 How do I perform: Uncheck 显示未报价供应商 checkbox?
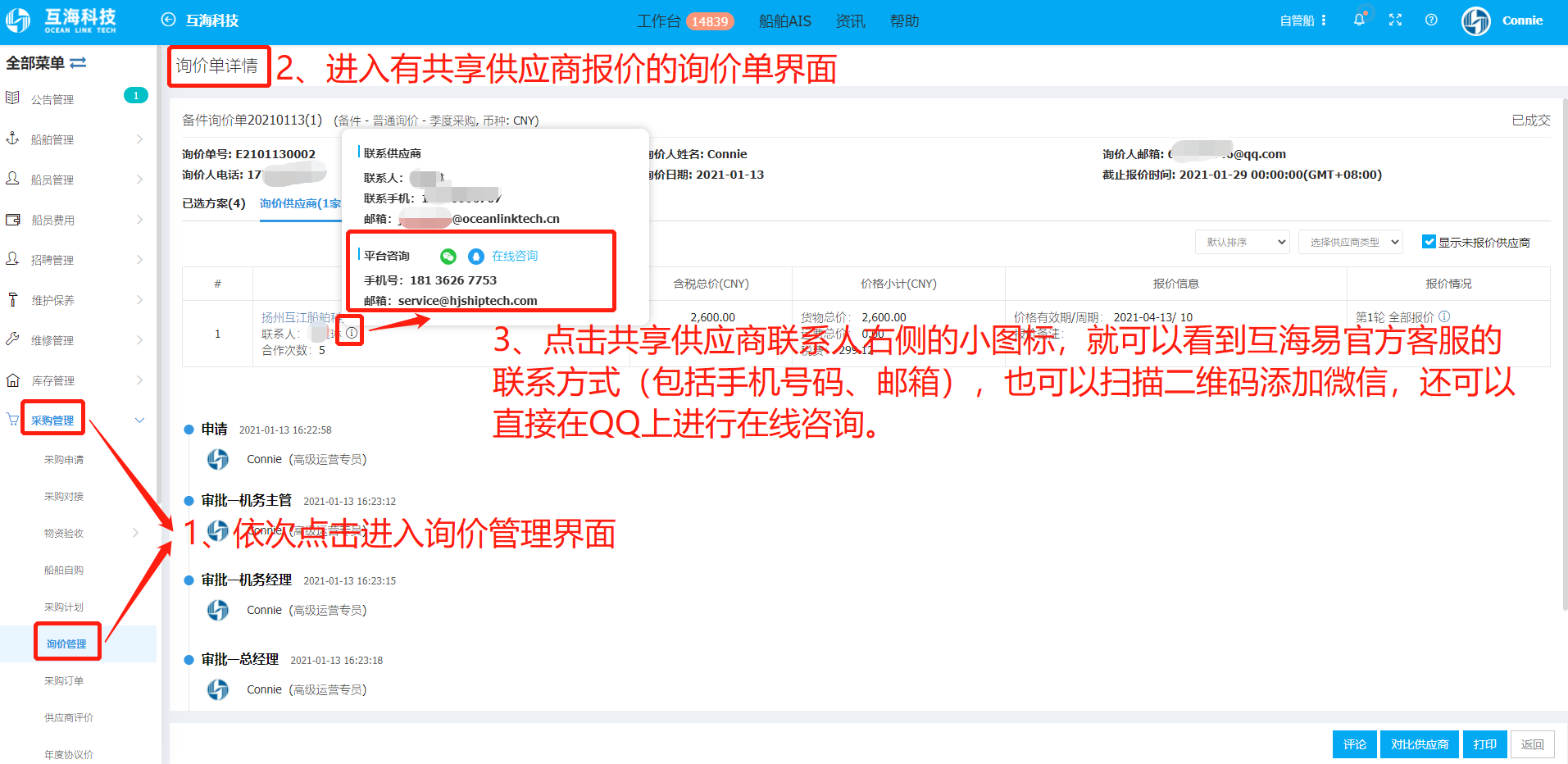pos(1429,242)
